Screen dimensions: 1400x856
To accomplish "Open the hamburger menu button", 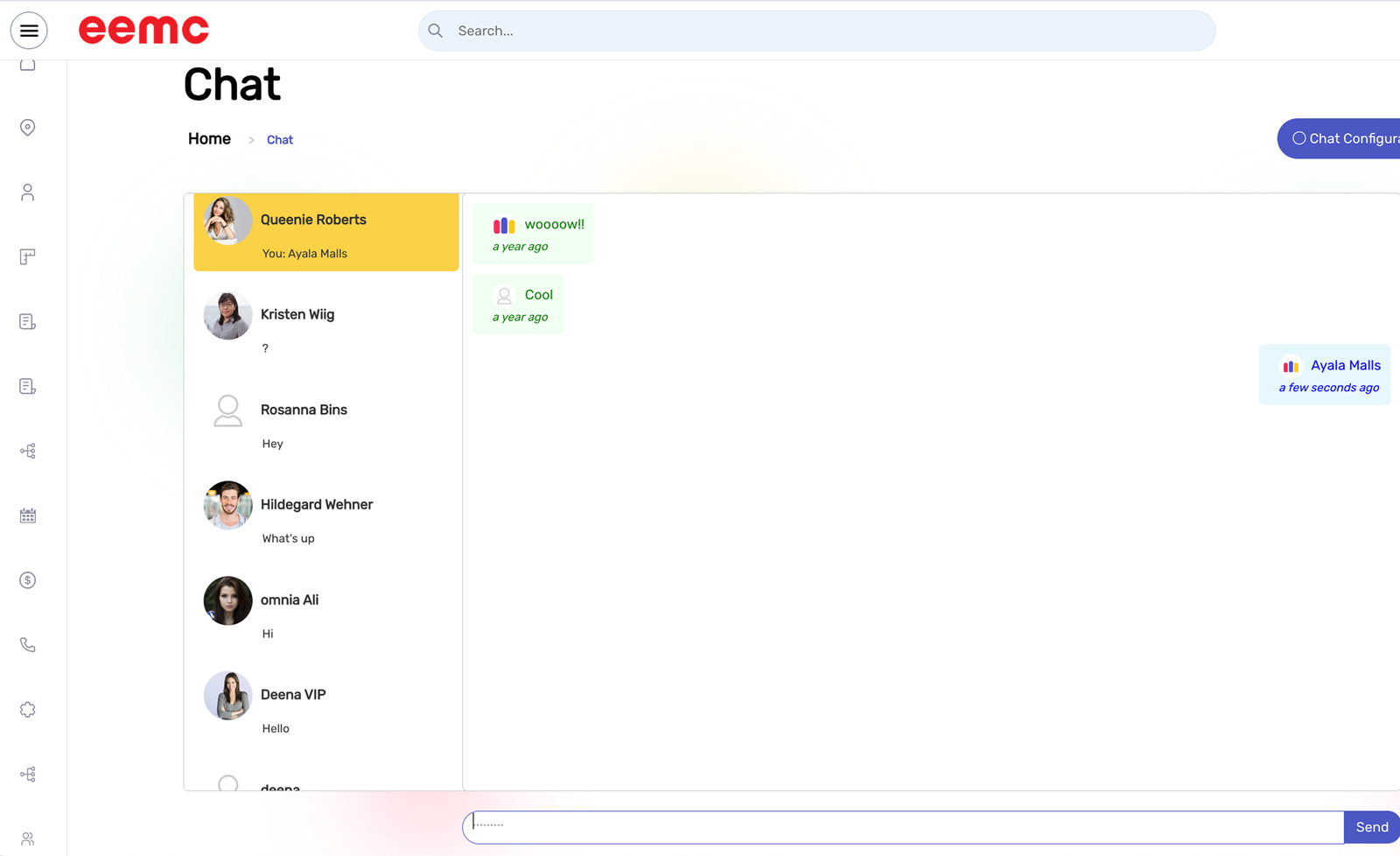I will point(29,31).
